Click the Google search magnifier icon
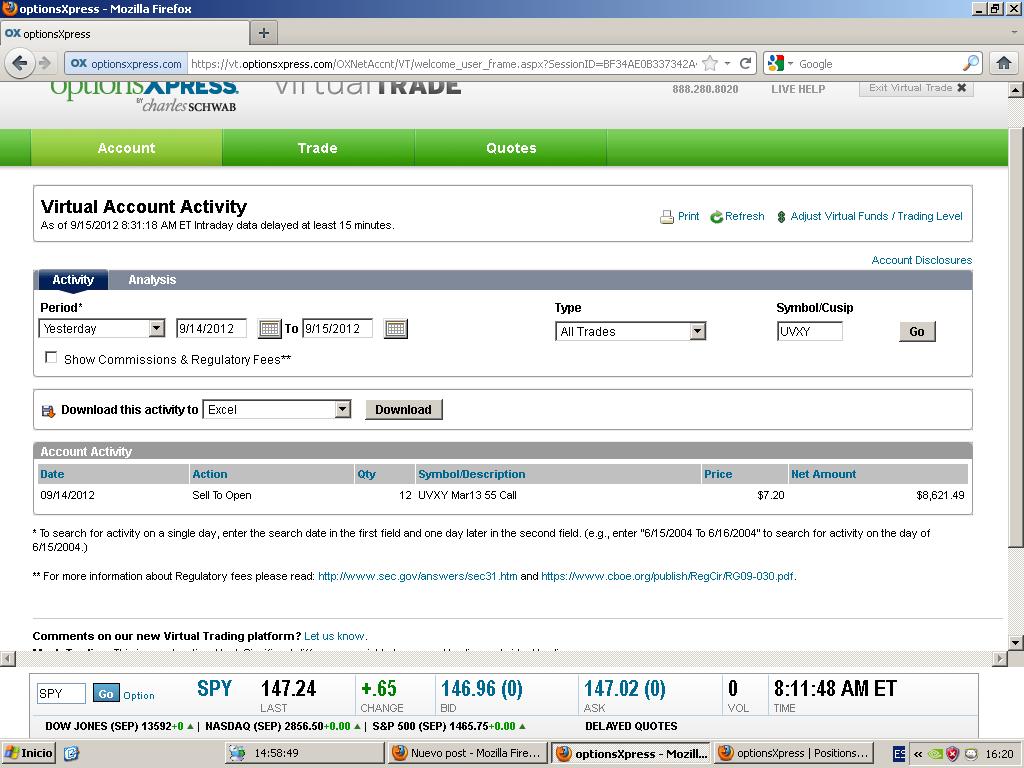The height and width of the screenshot is (768, 1024). pos(970,63)
